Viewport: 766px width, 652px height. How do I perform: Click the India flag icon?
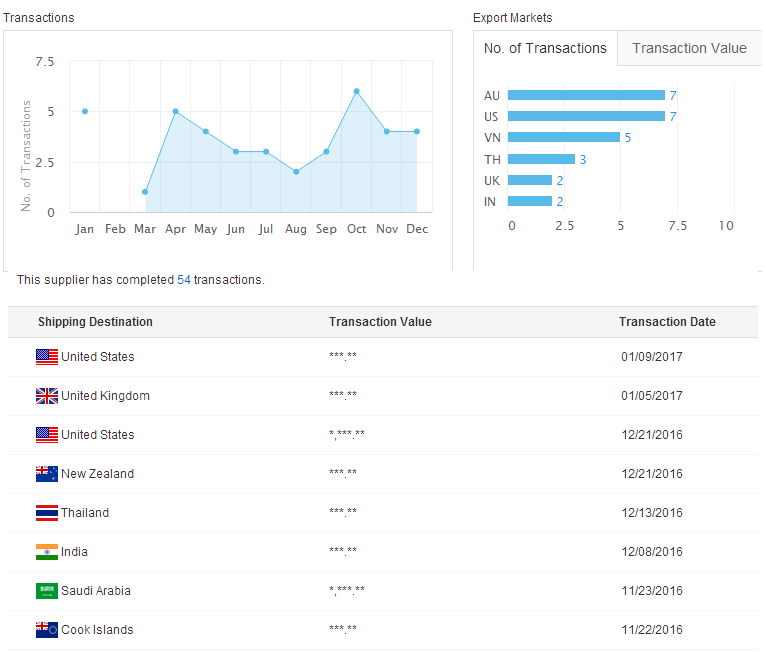pos(47,552)
